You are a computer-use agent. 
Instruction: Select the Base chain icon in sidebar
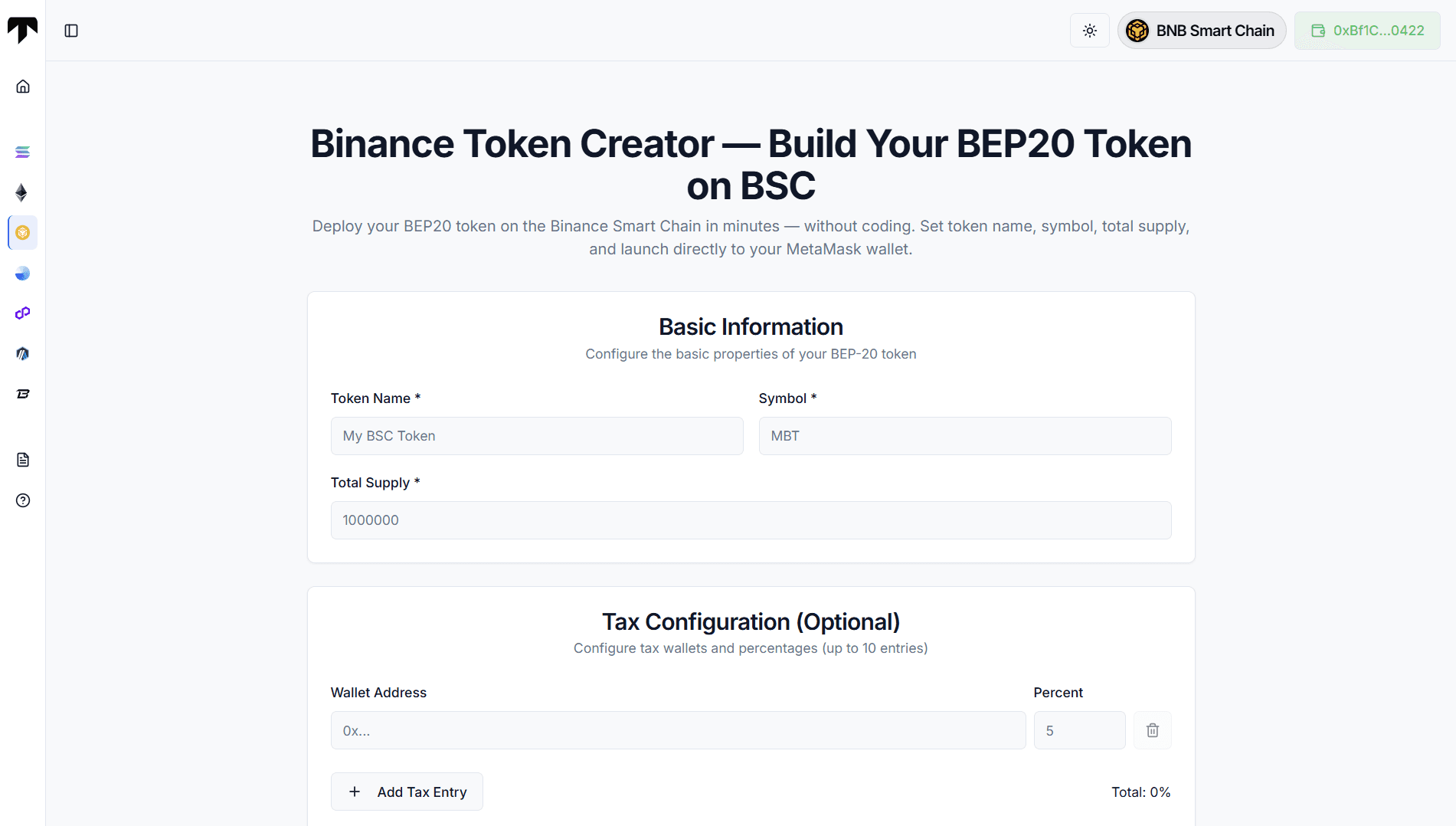click(x=23, y=274)
